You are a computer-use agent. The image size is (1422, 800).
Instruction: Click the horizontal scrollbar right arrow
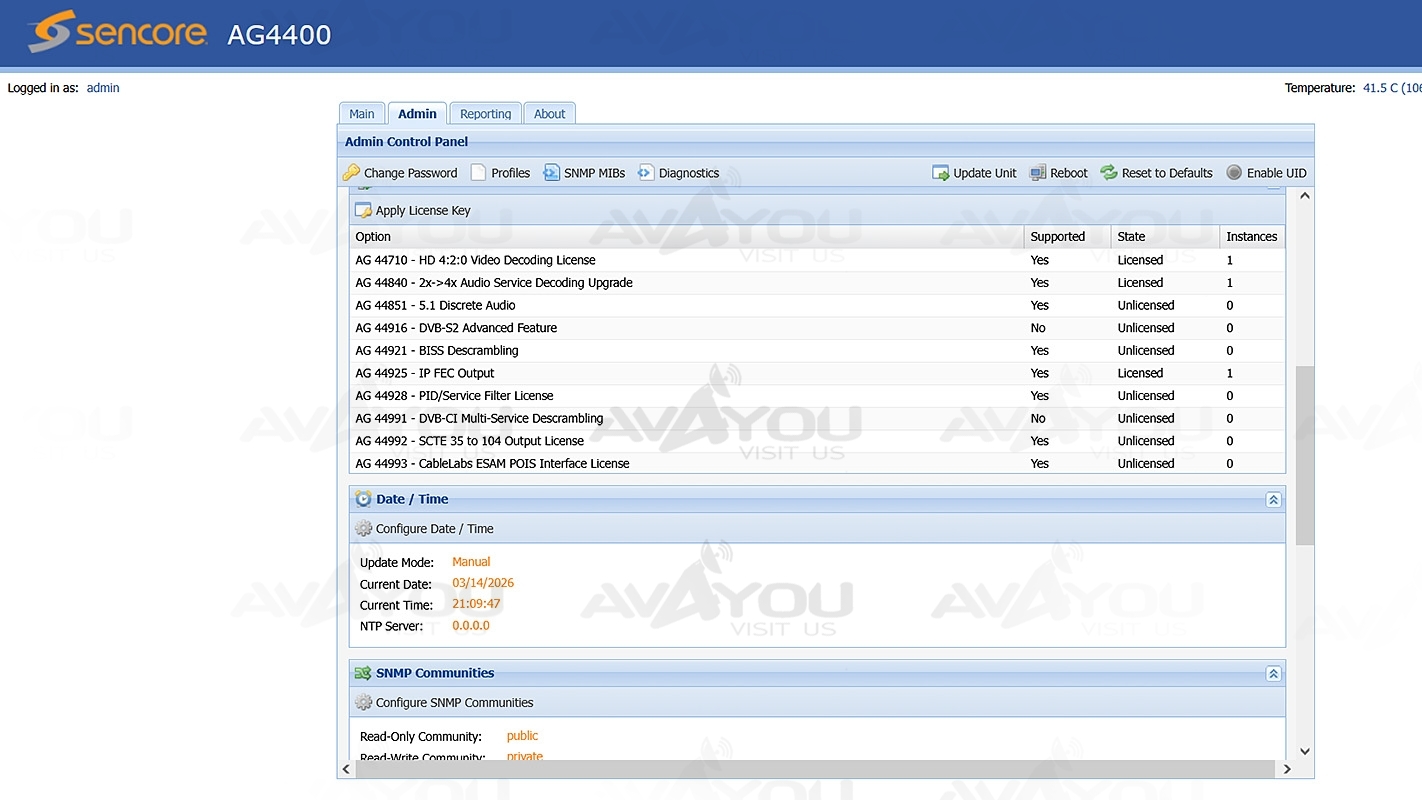[1287, 769]
